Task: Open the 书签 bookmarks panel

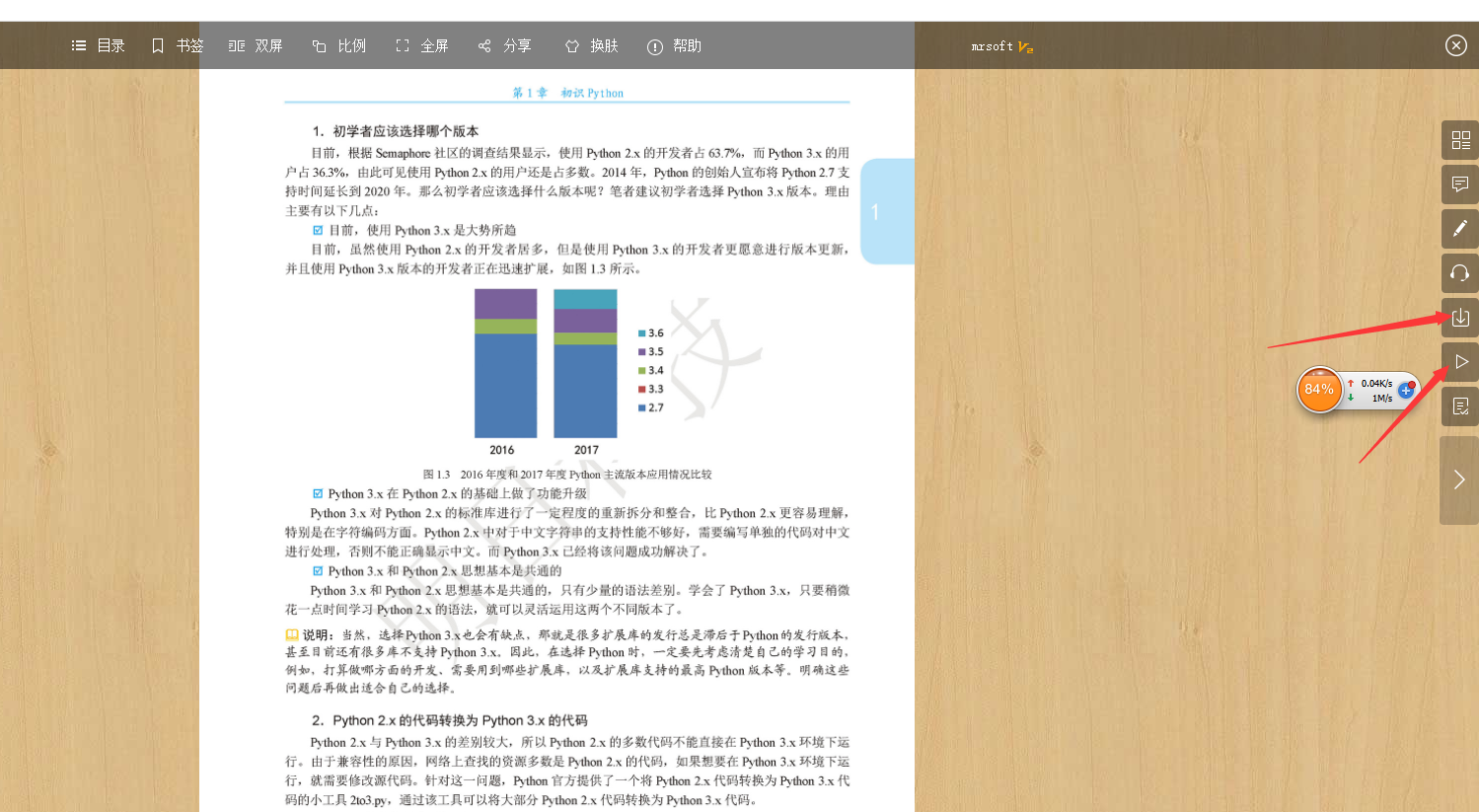Action: click(x=178, y=46)
